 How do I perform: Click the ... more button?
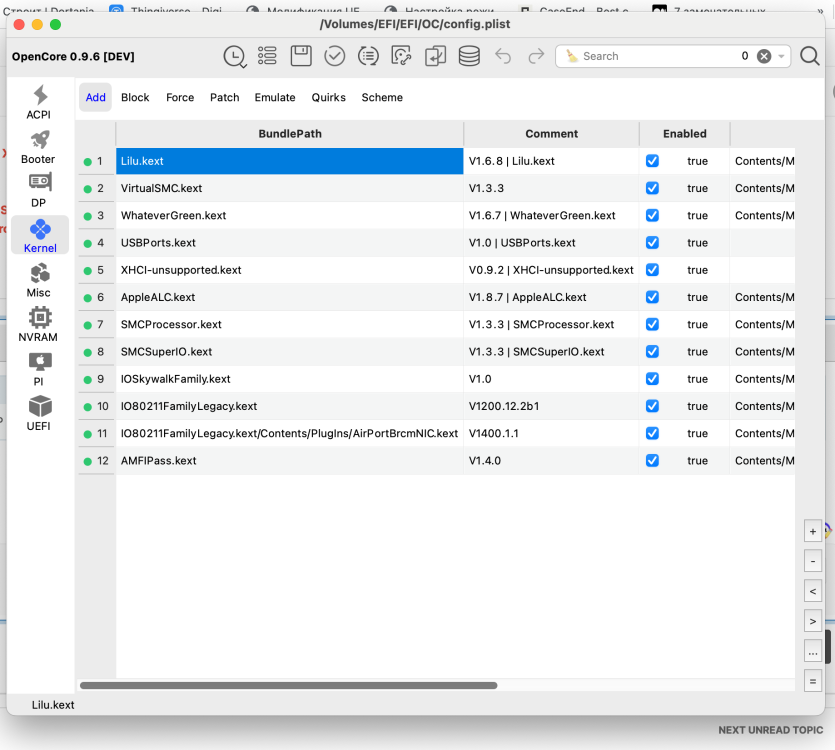[813, 651]
